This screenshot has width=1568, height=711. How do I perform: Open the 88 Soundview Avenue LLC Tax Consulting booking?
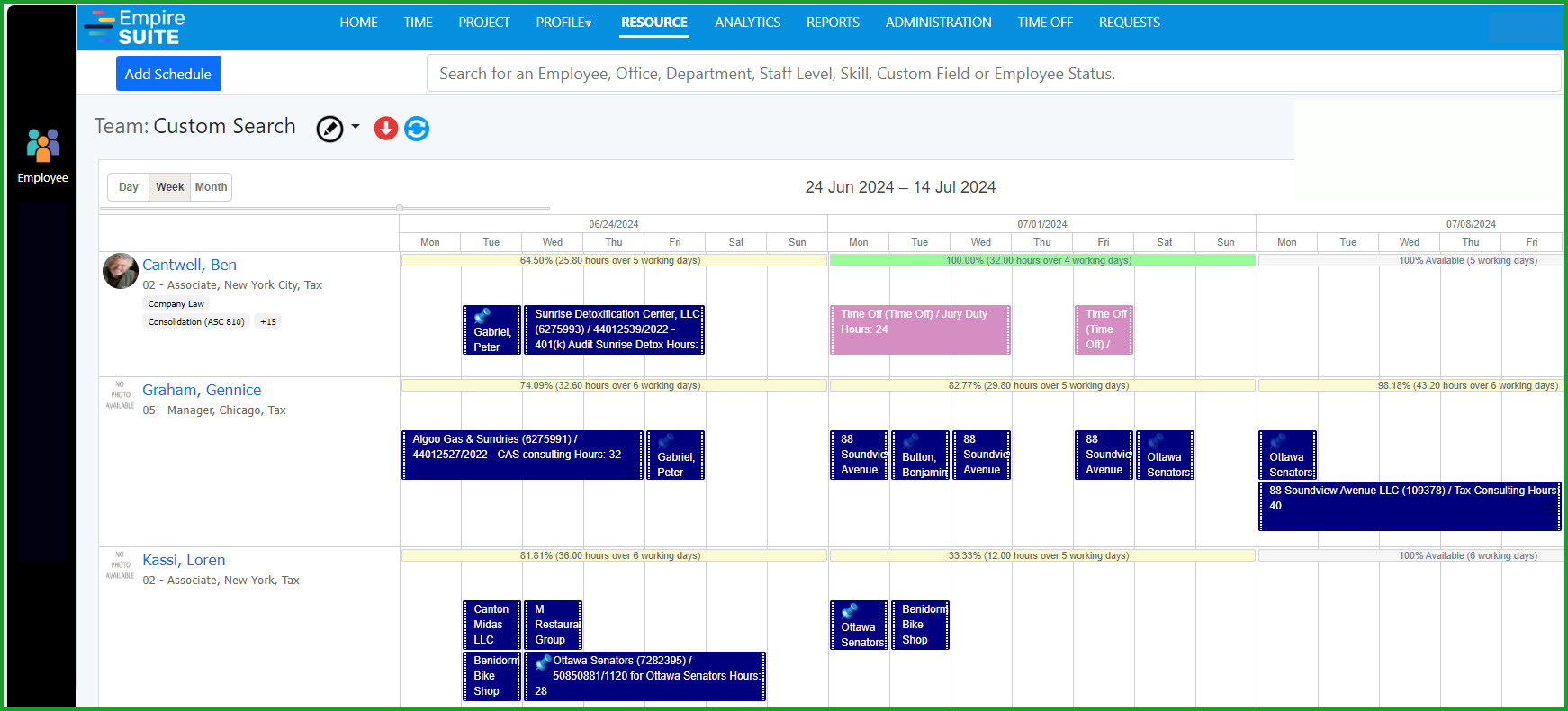1410,506
